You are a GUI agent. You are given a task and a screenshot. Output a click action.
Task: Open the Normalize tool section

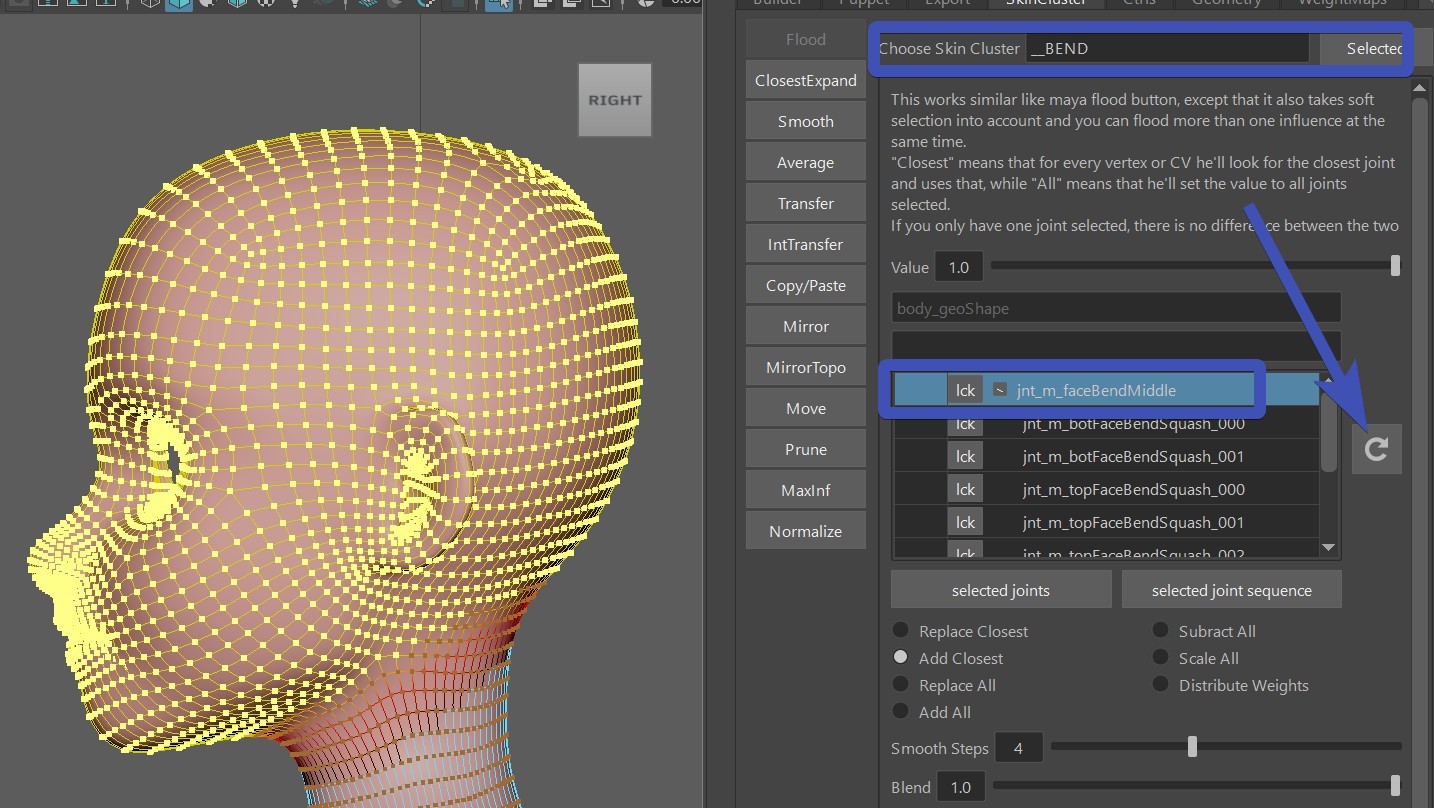click(x=805, y=531)
